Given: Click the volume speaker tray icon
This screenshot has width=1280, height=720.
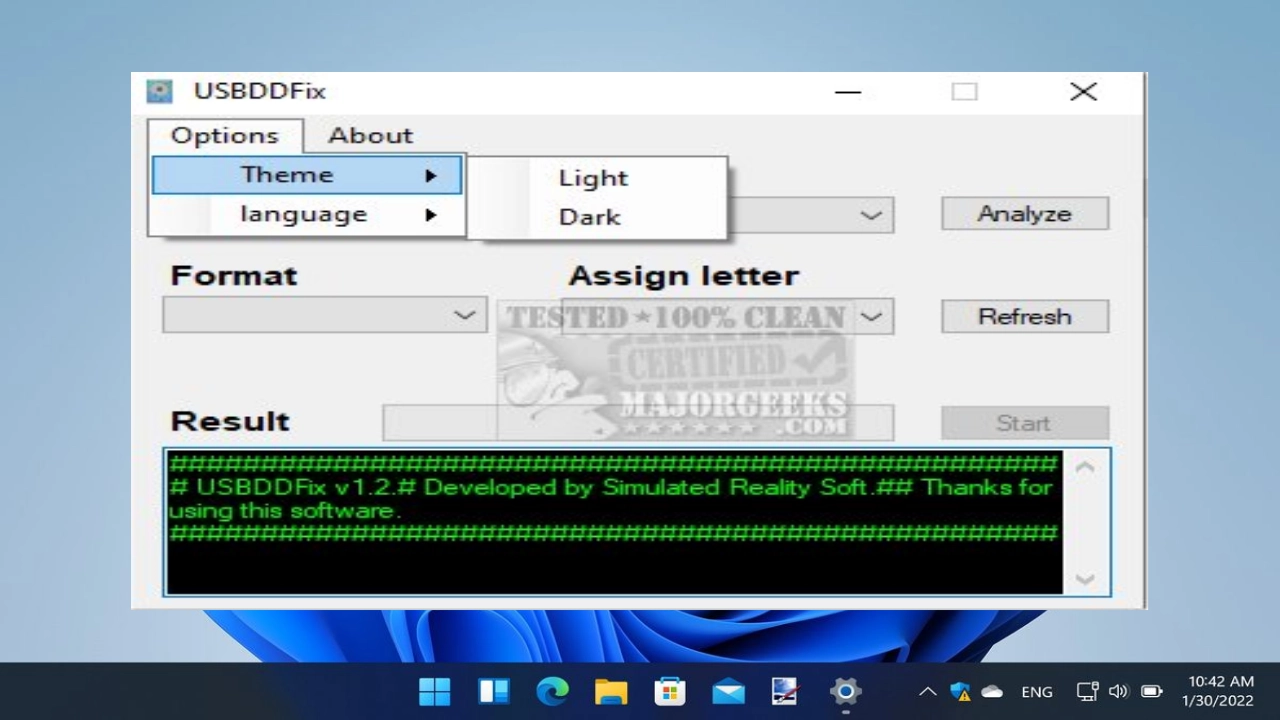Looking at the screenshot, I should [x=1118, y=691].
